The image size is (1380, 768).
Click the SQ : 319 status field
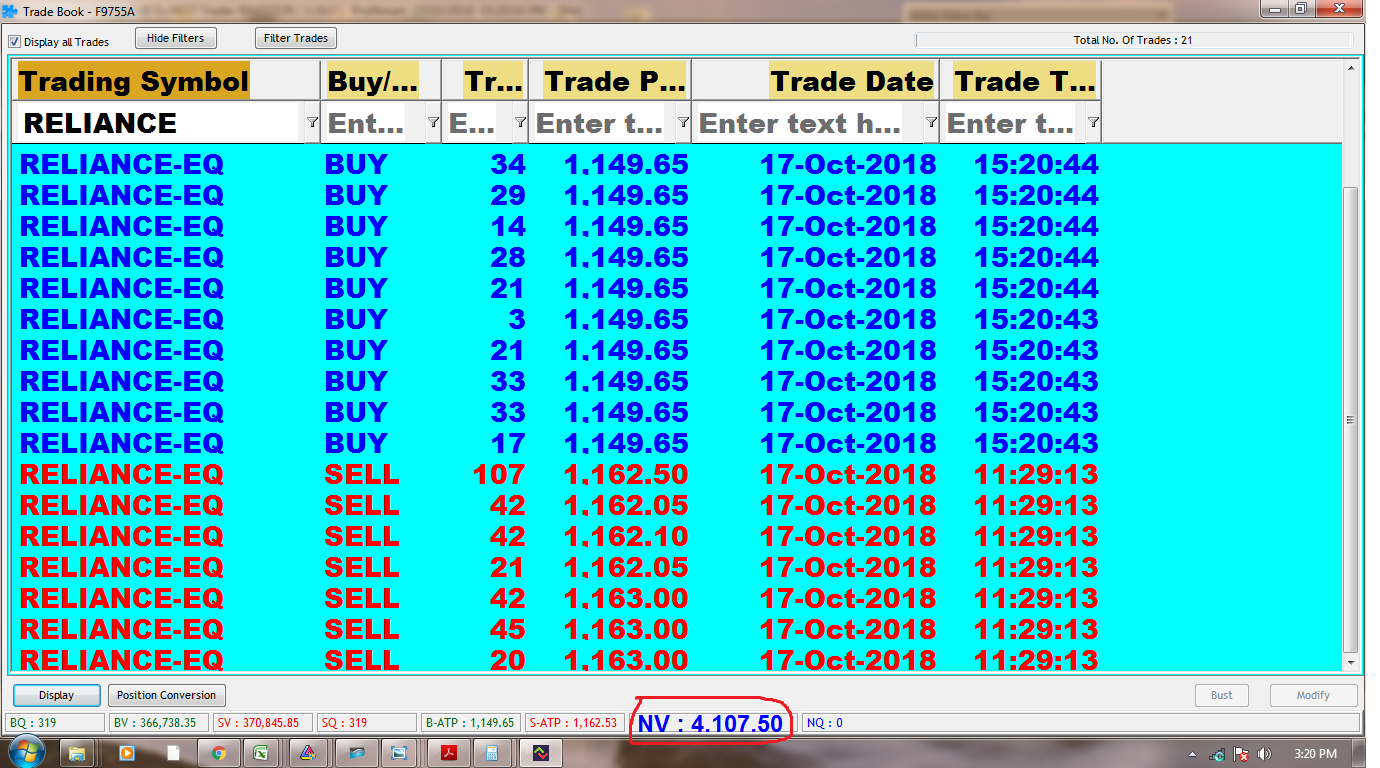click(367, 722)
